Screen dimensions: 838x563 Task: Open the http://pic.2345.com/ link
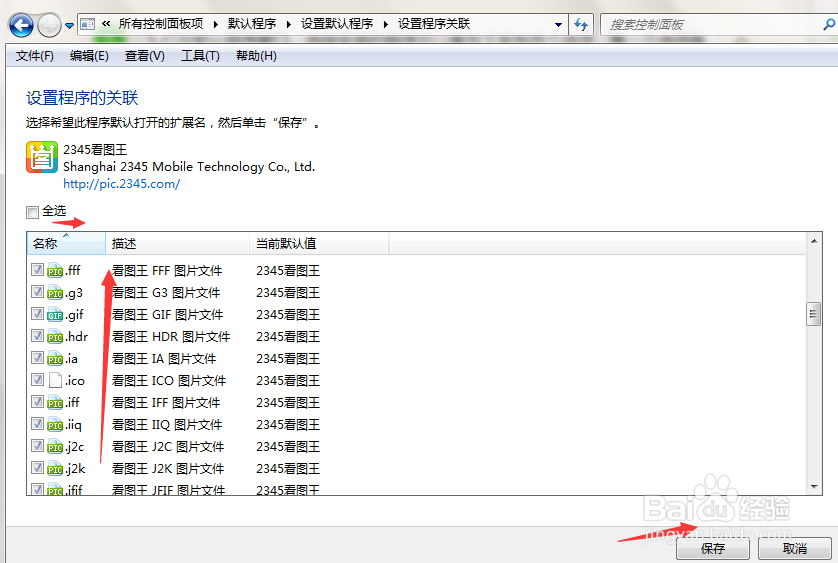pyautogui.click(x=121, y=184)
